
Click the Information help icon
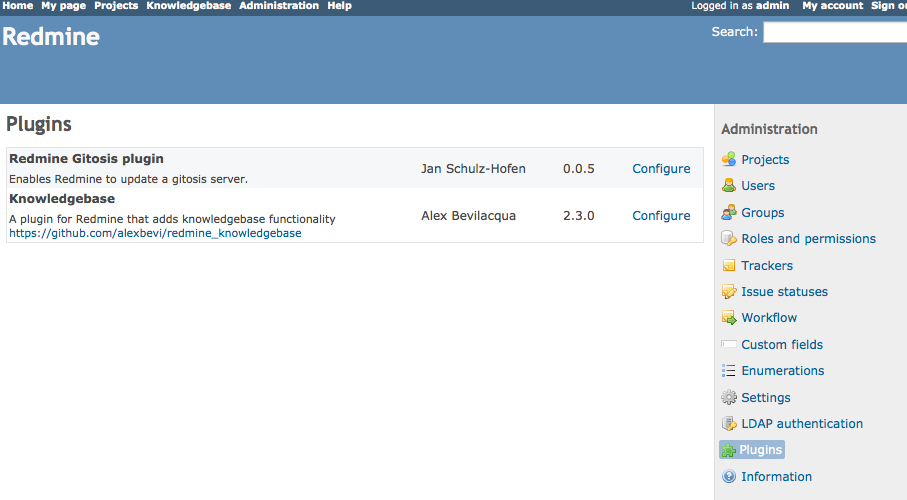pyautogui.click(x=729, y=476)
